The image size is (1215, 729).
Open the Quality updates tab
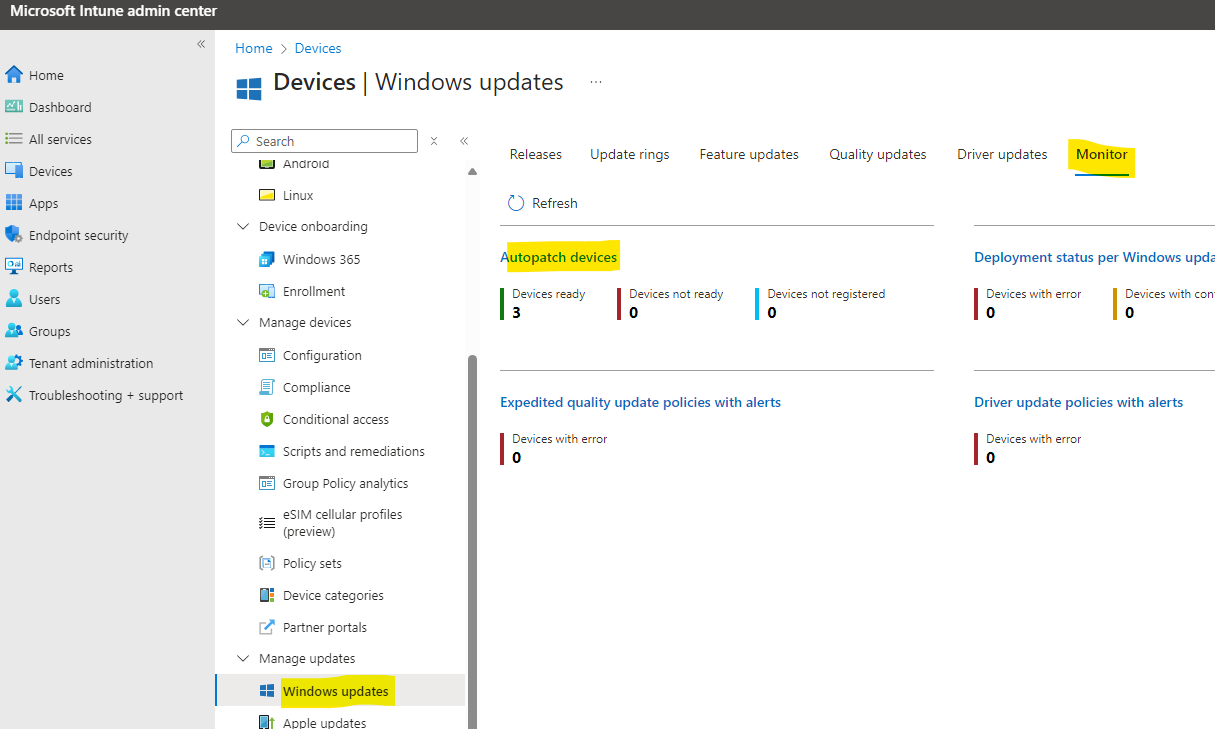(x=878, y=154)
